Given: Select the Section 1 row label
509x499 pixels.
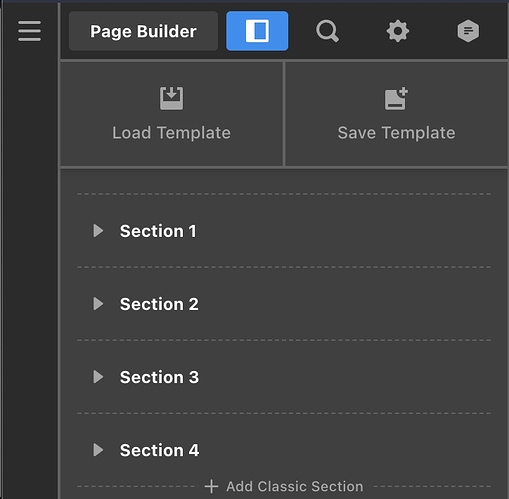Looking at the screenshot, I should [158, 231].
